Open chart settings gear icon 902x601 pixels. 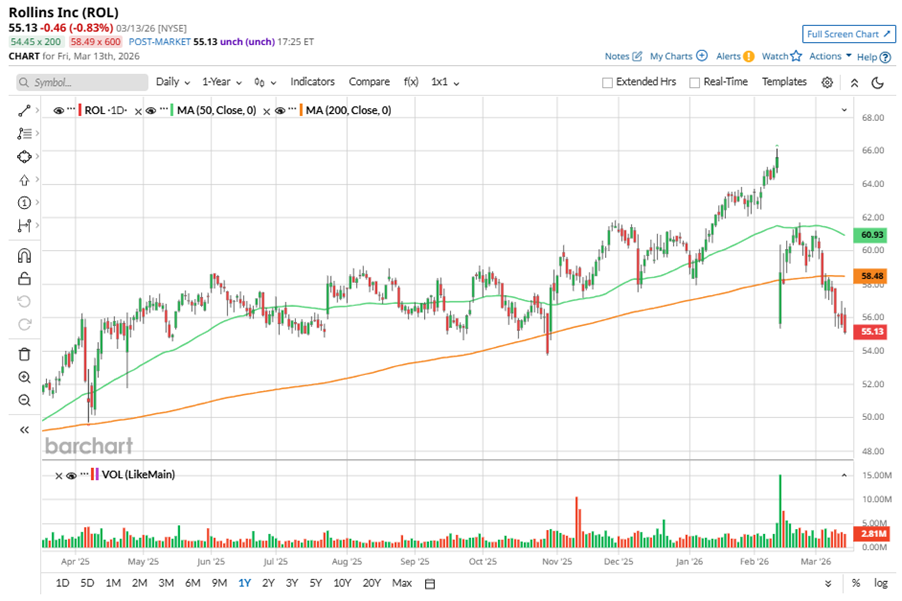click(x=827, y=82)
